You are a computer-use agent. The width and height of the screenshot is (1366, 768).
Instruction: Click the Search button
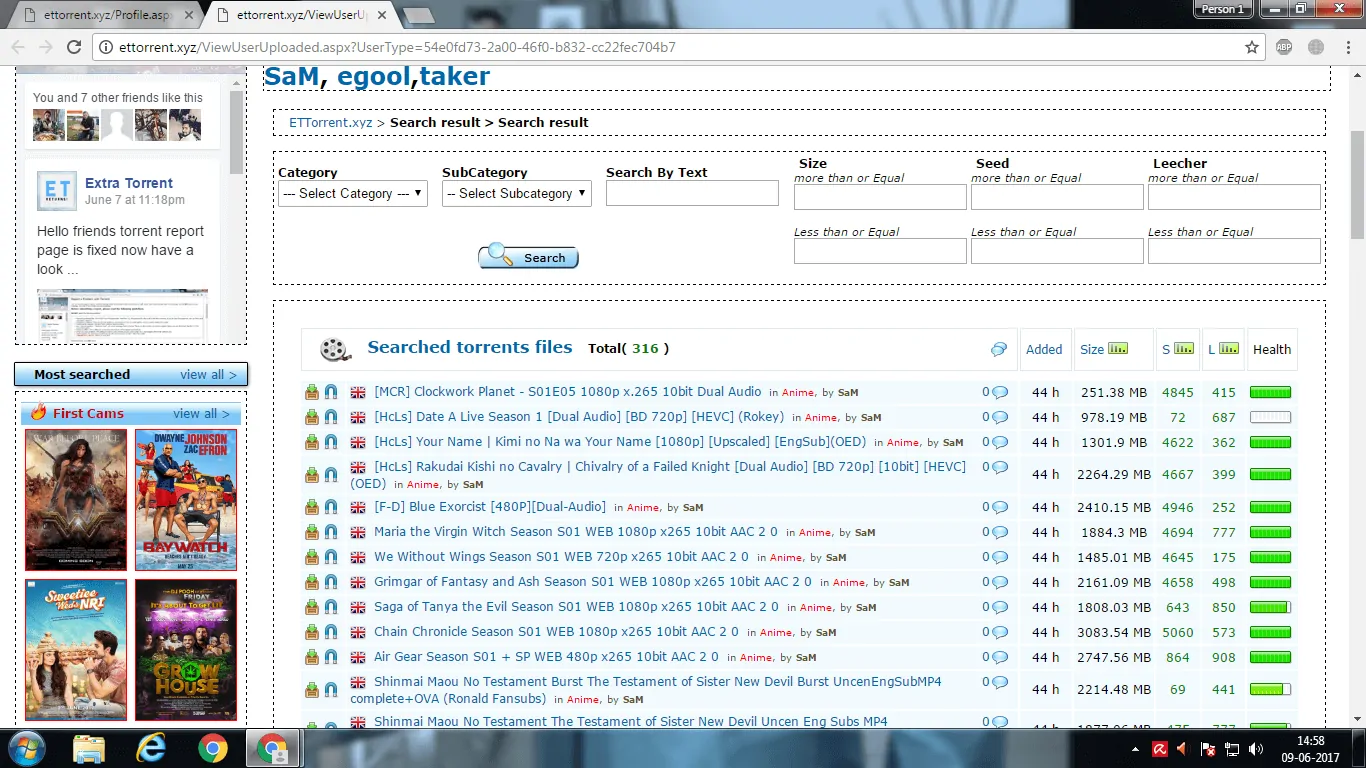click(528, 257)
